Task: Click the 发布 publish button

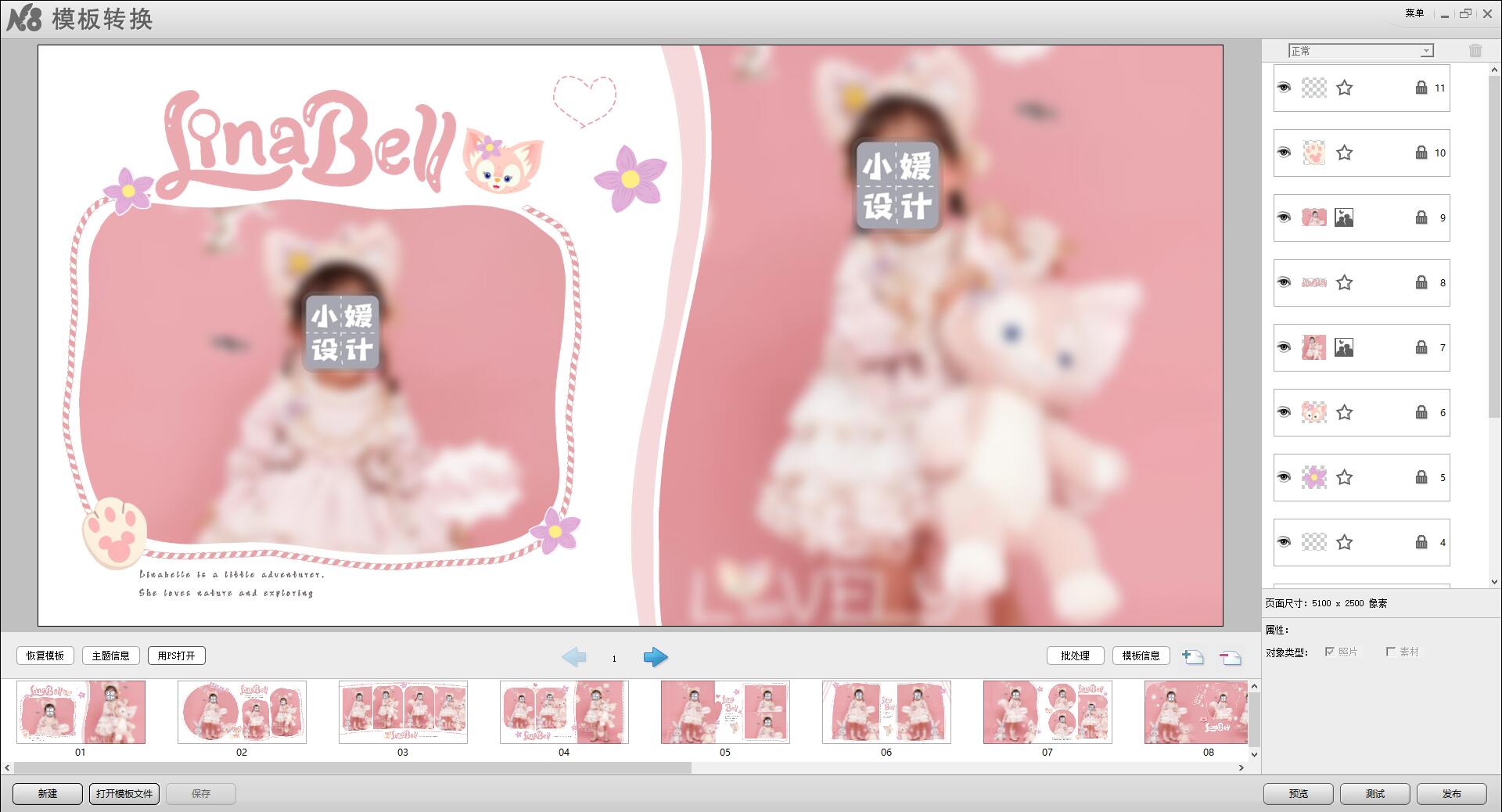Action: pos(1451,793)
